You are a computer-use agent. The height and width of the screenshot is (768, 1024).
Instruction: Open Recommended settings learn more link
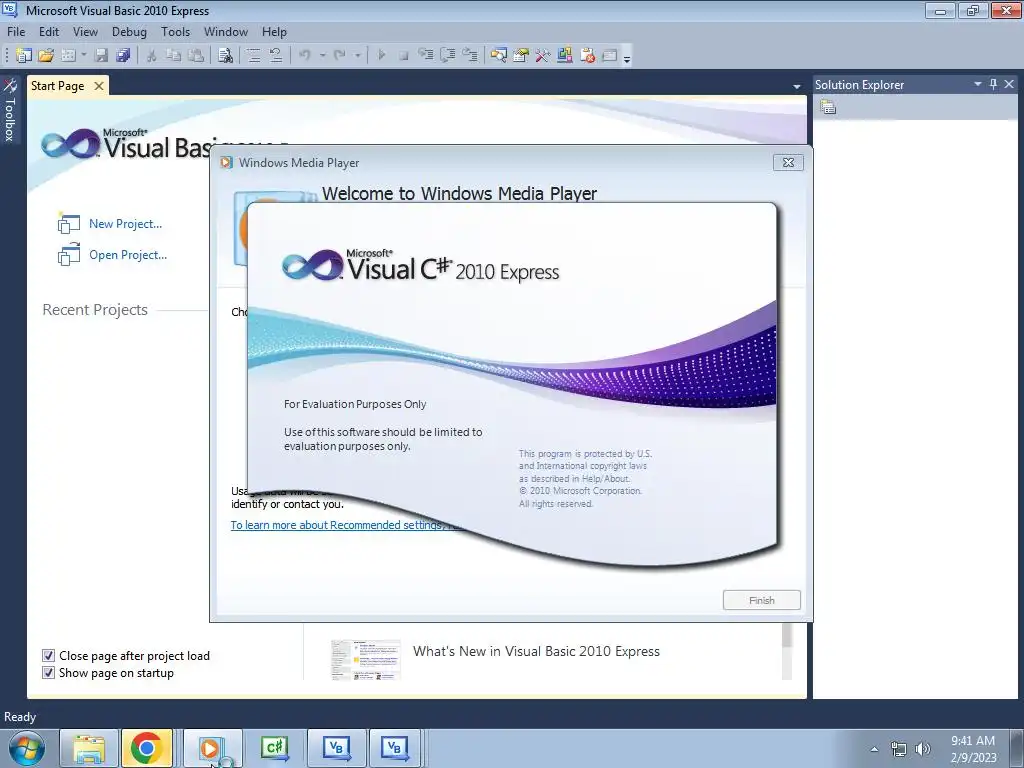point(346,525)
